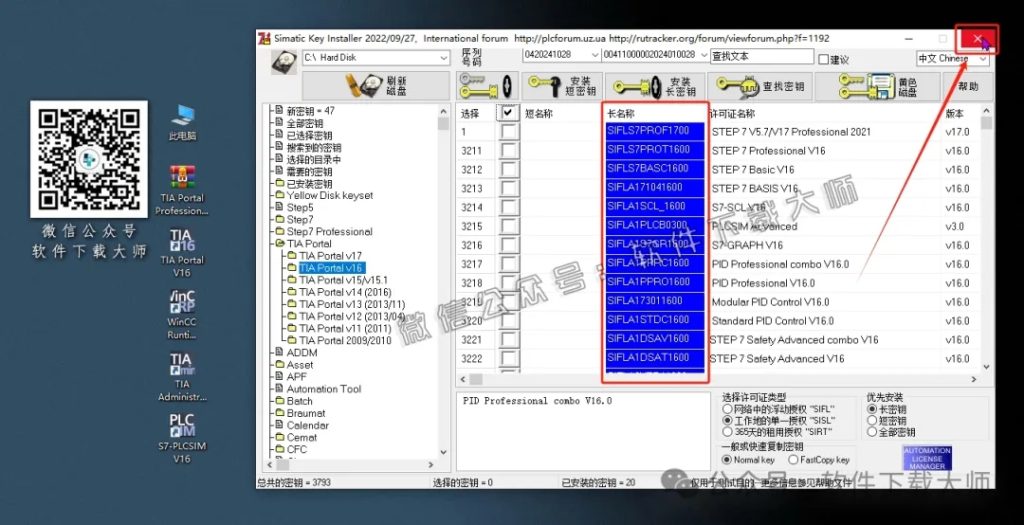Select the SIFLS7PROF1700 long name cell
This screenshot has height=525, width=1024.
[655, 131]
